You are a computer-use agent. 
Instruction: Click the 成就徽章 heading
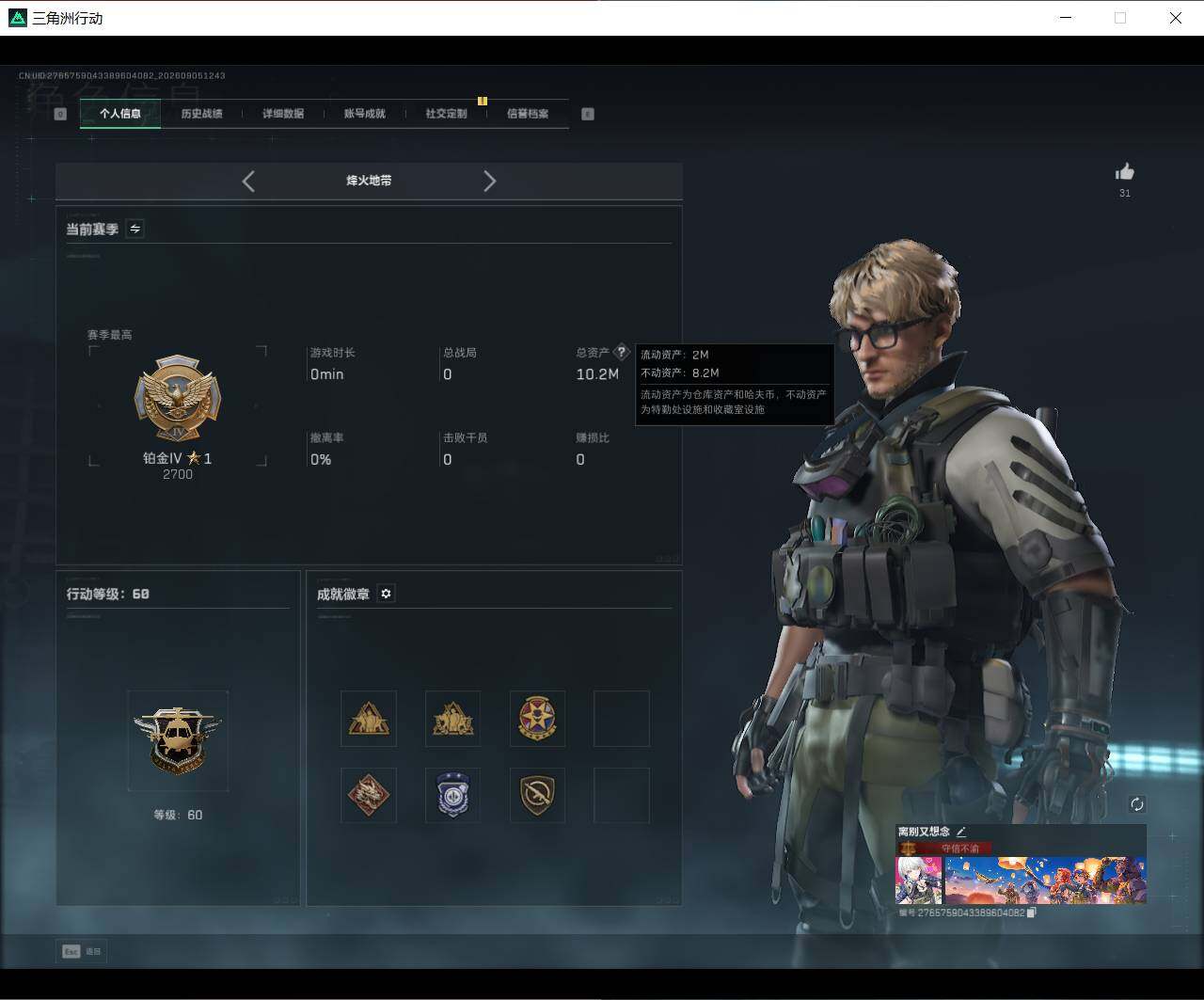click(x=343, y=594)
